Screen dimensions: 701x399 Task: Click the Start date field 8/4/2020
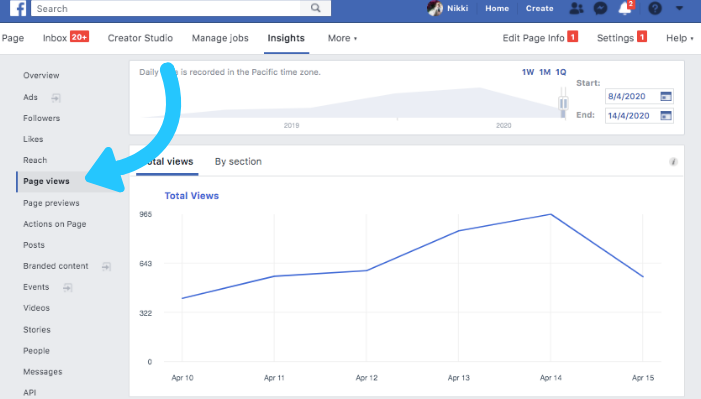point(639,96)
